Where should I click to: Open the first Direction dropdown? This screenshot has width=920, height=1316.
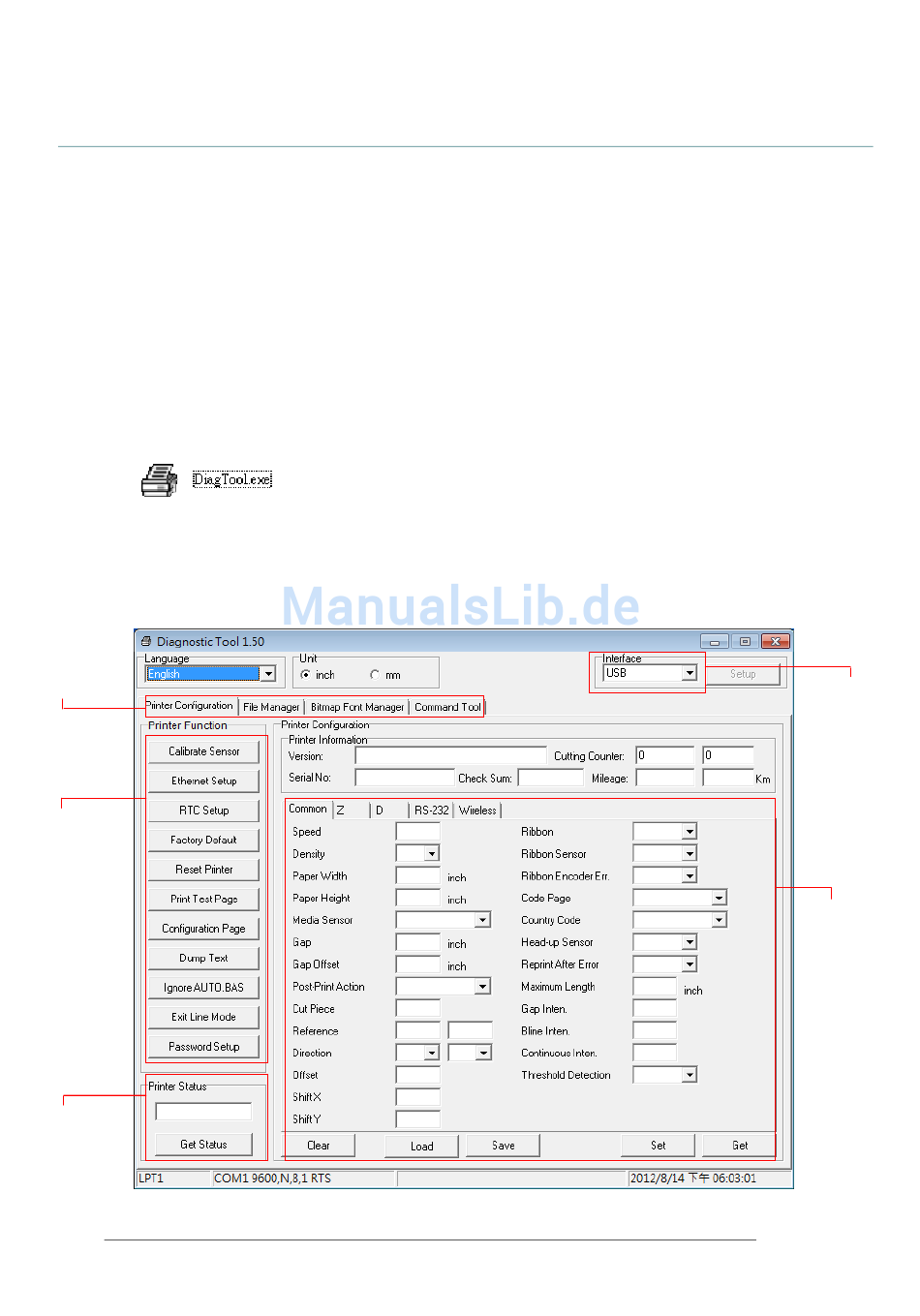[432, 1053]
